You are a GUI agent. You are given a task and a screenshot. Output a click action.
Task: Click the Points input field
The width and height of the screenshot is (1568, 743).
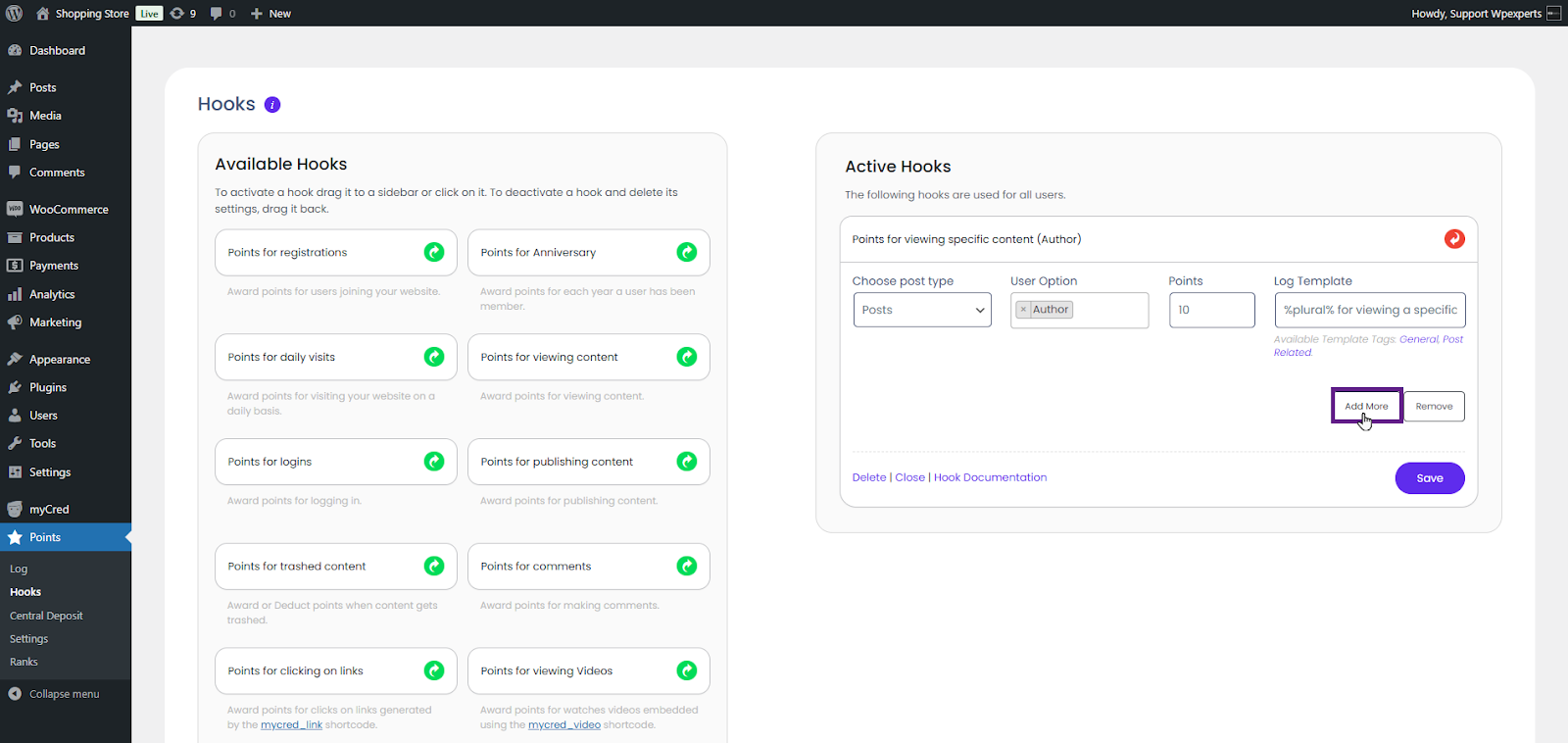click(1211, 310)
